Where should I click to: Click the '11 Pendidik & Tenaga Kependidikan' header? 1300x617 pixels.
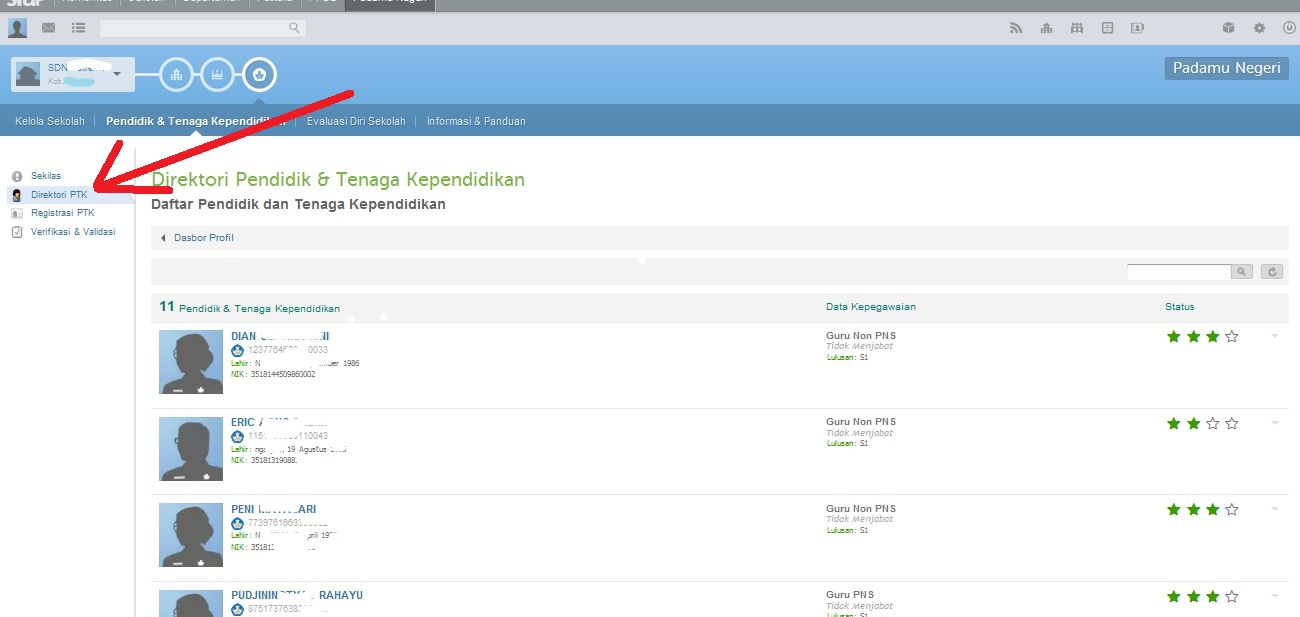click(x=250, y=308)
